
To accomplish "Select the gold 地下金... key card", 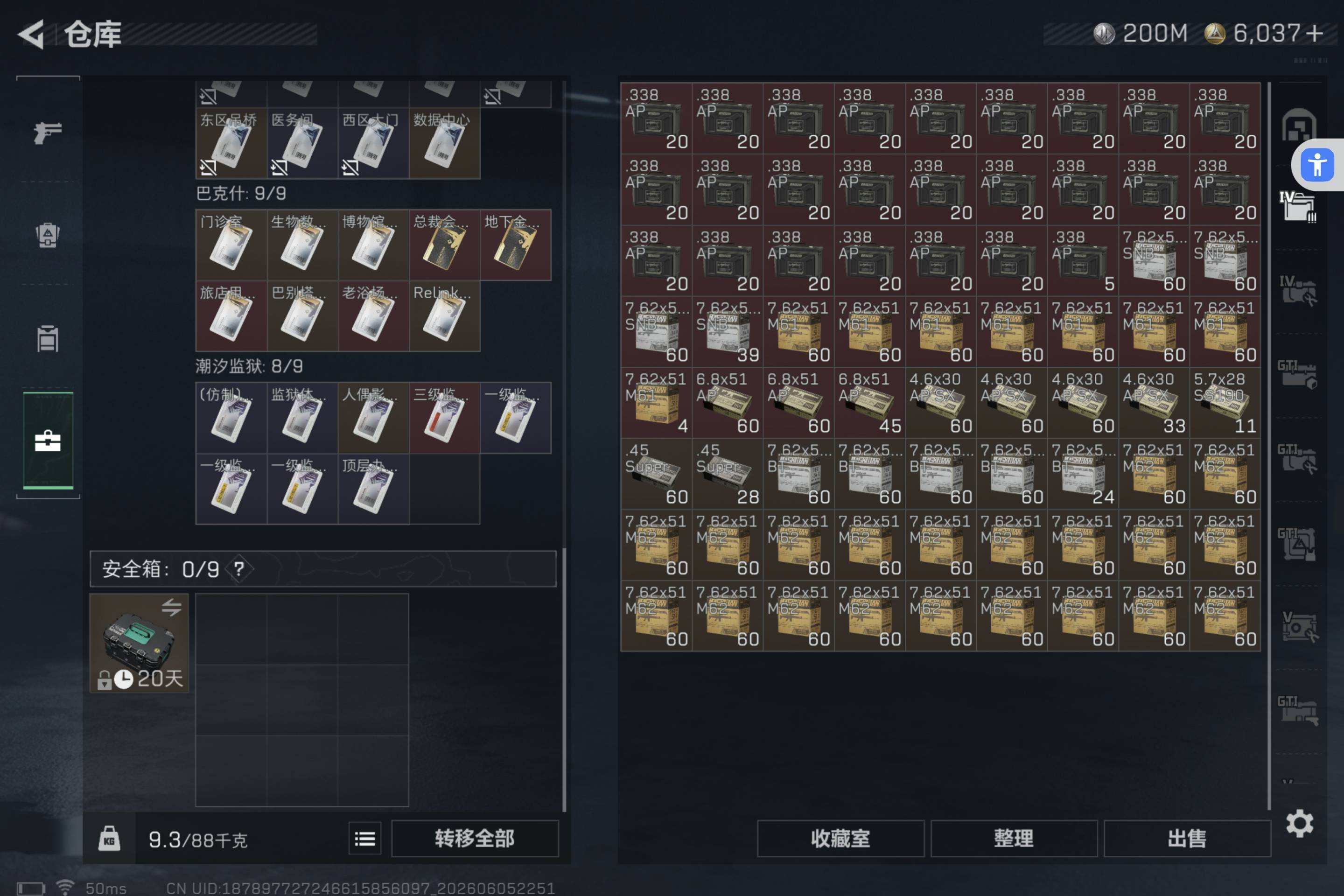I will pos(516,245).
